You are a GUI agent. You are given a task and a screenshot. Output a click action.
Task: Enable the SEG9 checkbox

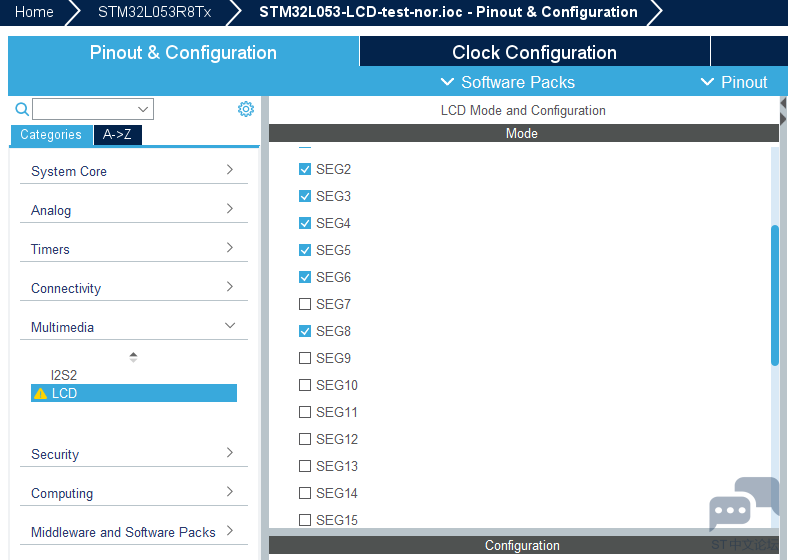(x=305, y=358)
